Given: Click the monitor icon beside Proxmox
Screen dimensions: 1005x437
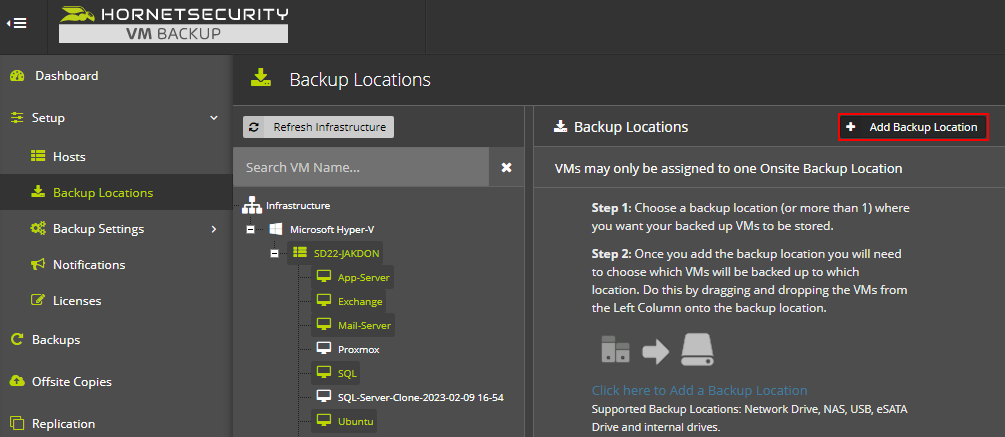Looking at the screenshot, I should click(x=324, y=349).
